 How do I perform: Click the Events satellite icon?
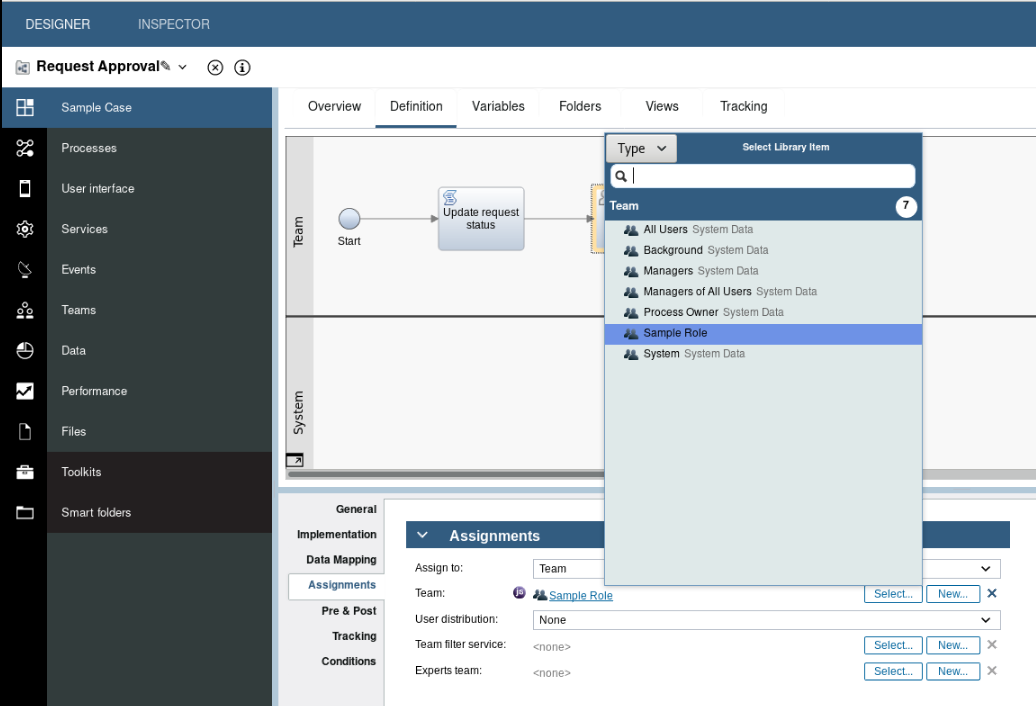coord(24,269)
